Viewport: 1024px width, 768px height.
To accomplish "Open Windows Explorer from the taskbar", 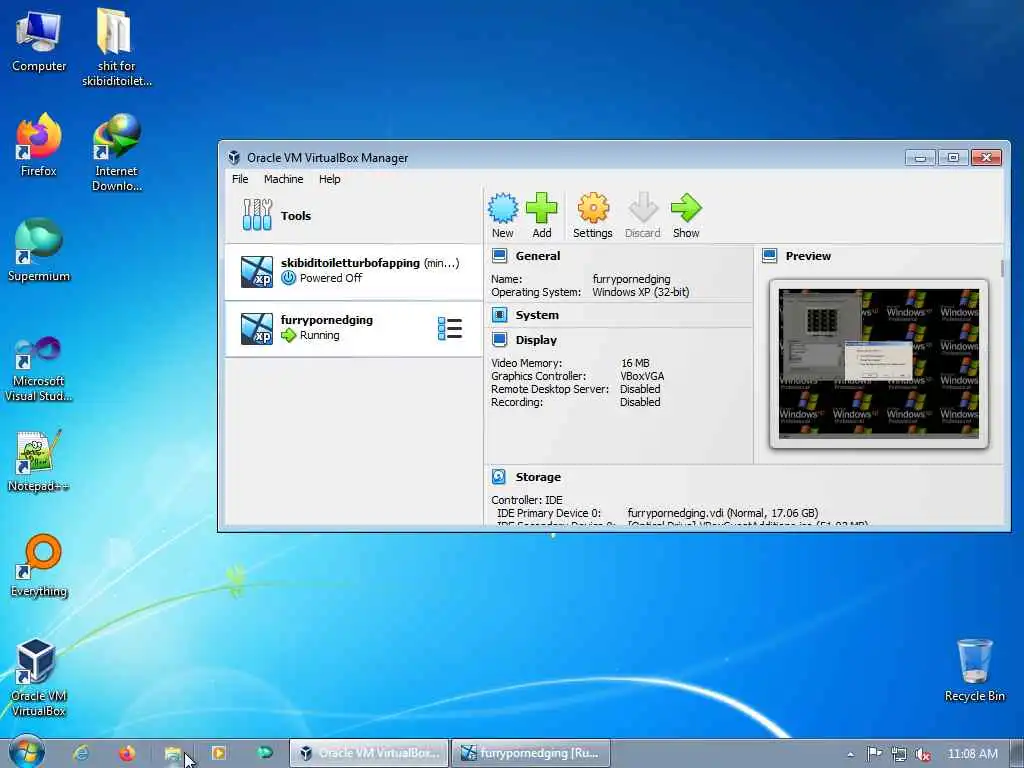I will tap(172, 753).
